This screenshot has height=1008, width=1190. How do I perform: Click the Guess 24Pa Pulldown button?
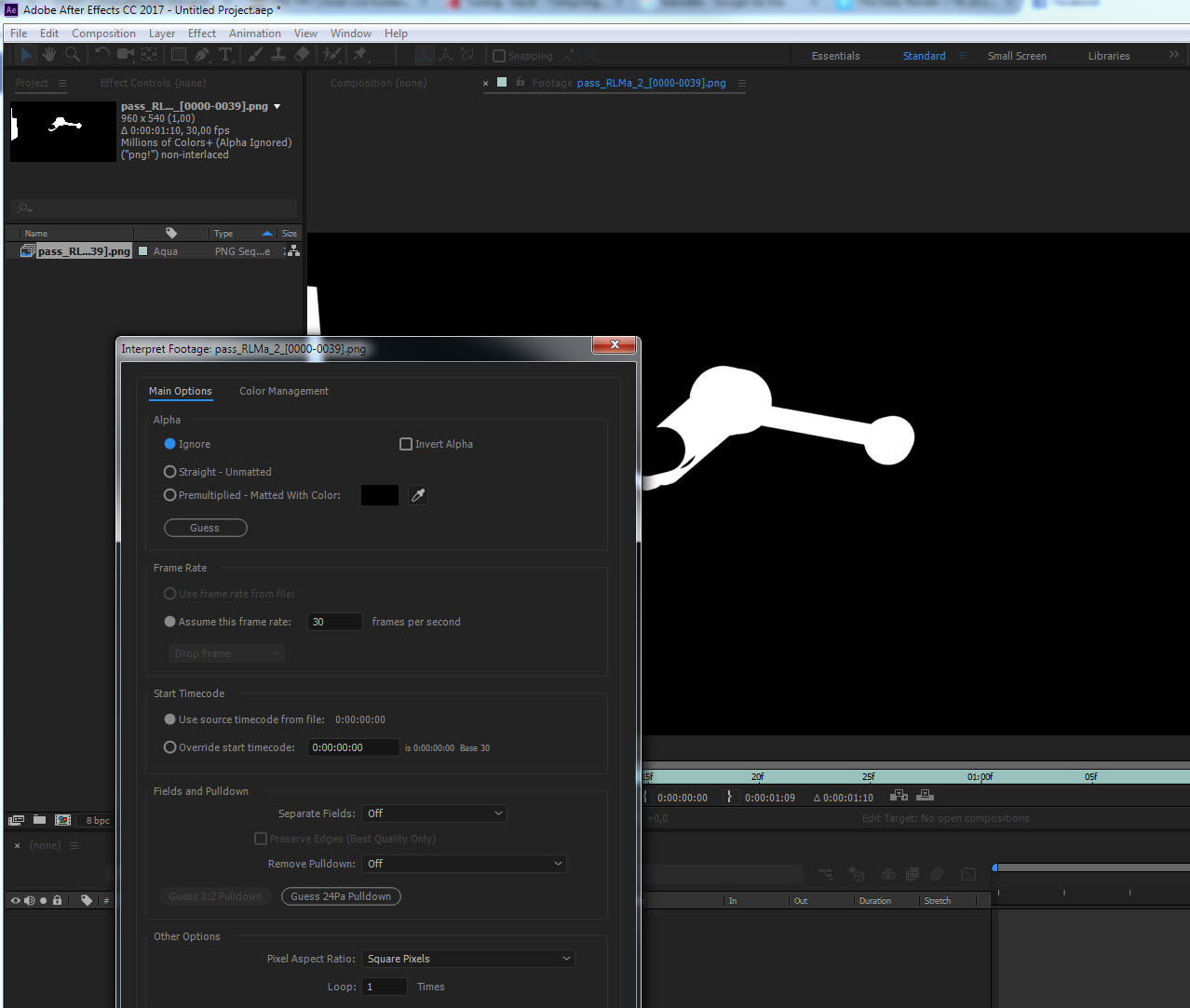pos(341,896)
